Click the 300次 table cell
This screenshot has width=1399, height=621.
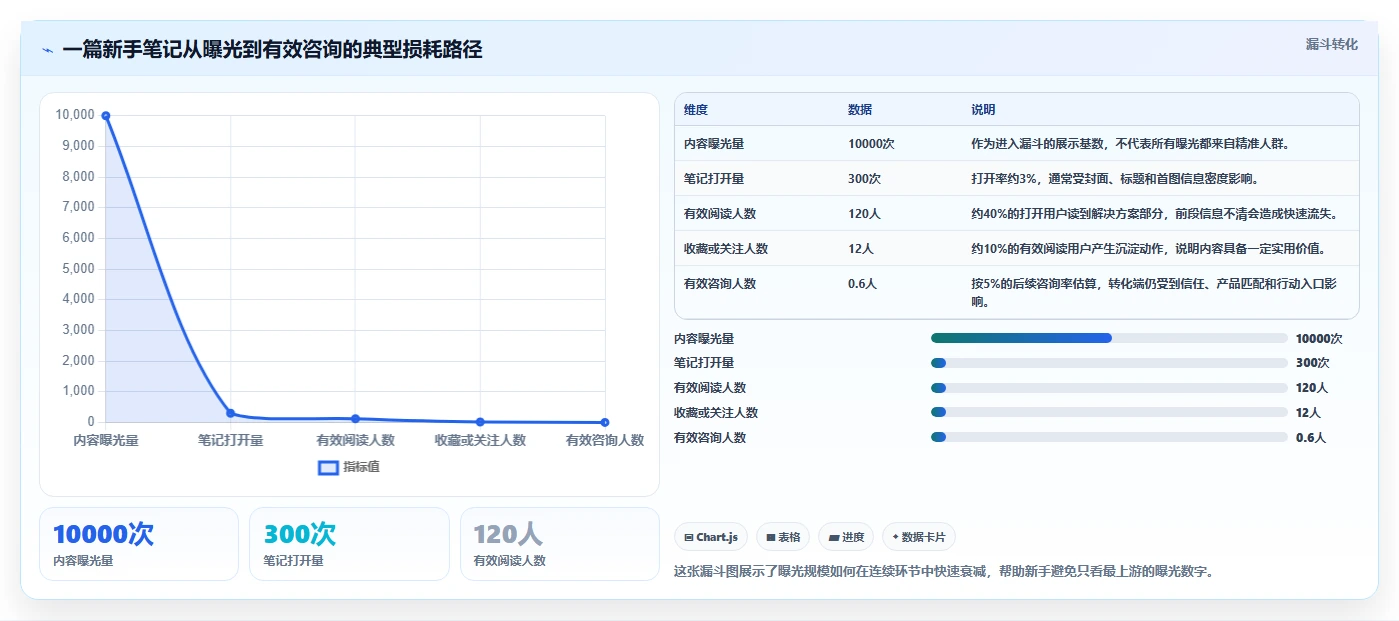click(864, 178)
